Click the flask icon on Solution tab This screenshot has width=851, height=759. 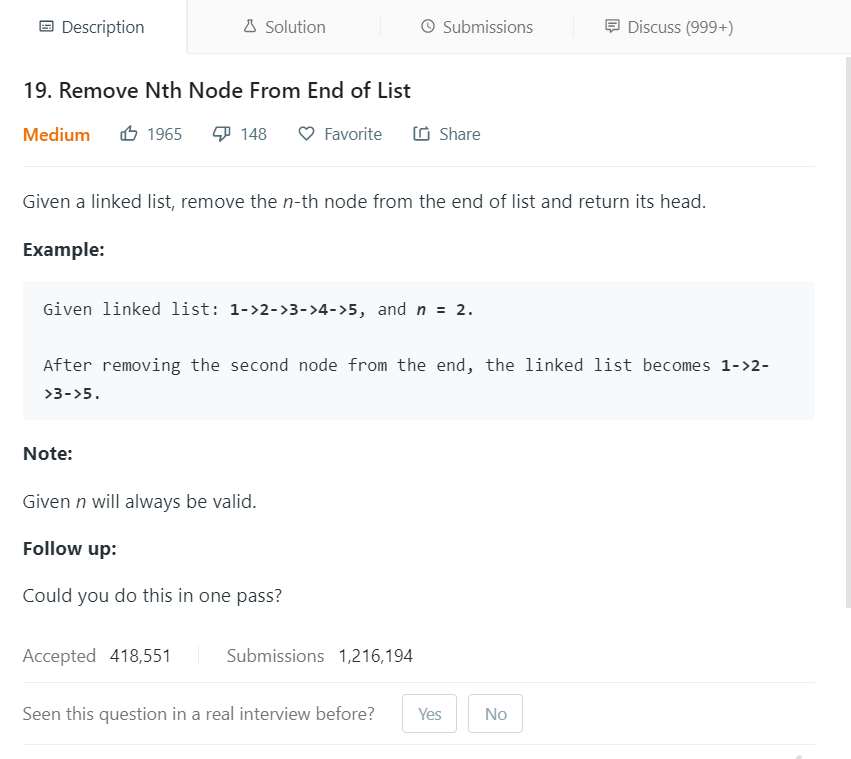(x=250, y=27)
